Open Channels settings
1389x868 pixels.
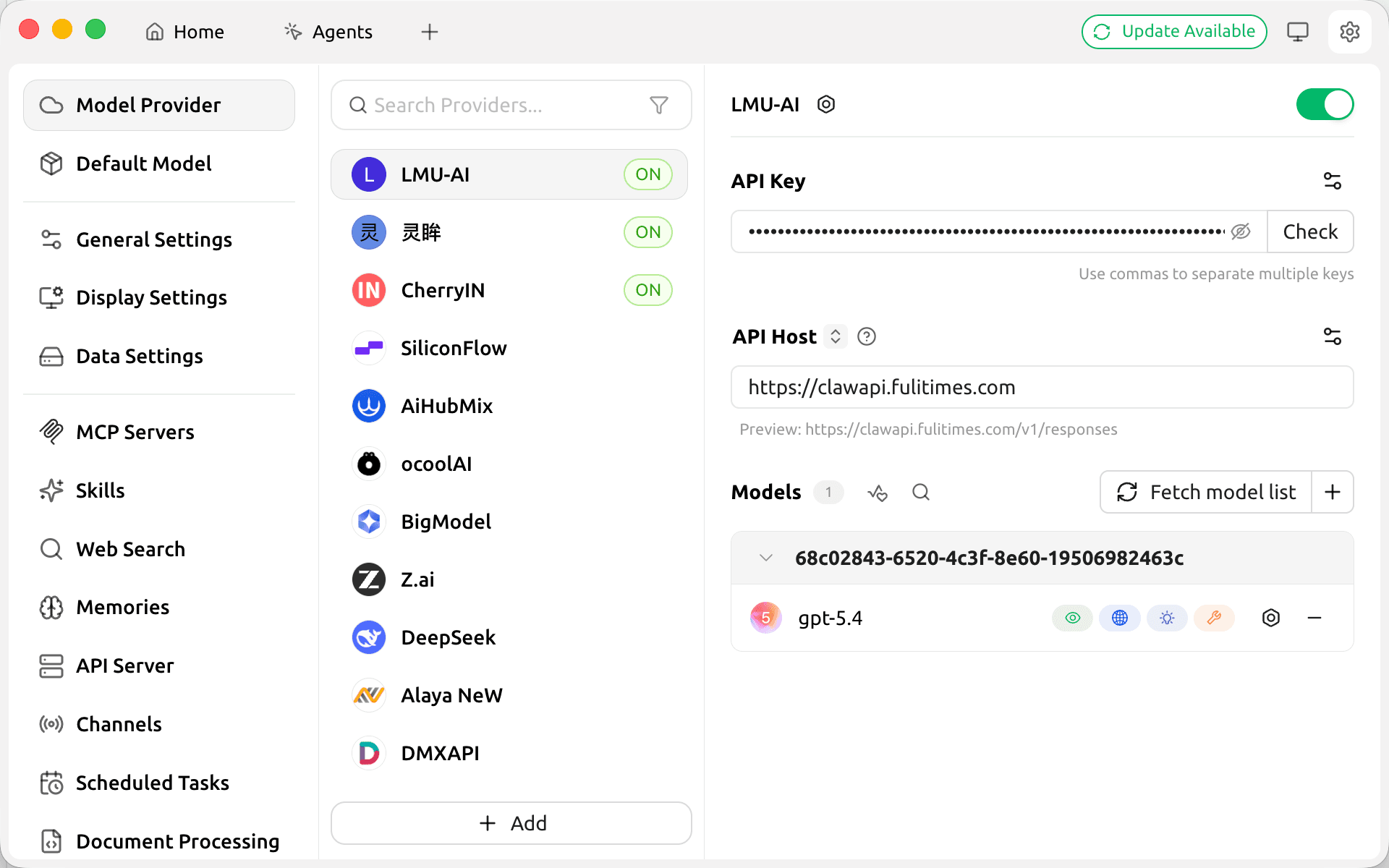point(159,724)
